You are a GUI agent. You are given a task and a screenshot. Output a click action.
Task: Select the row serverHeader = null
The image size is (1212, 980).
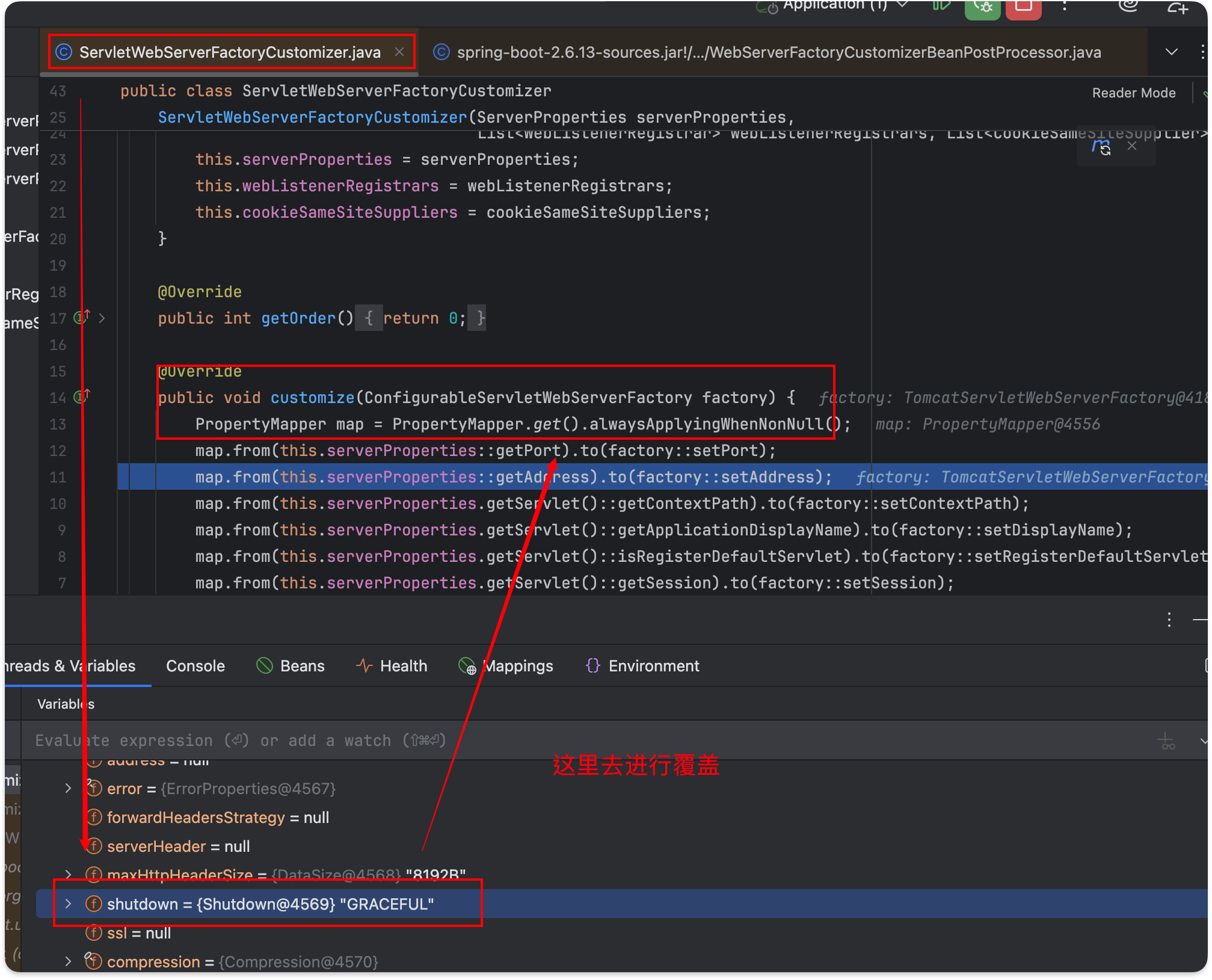tap(622, 846)
